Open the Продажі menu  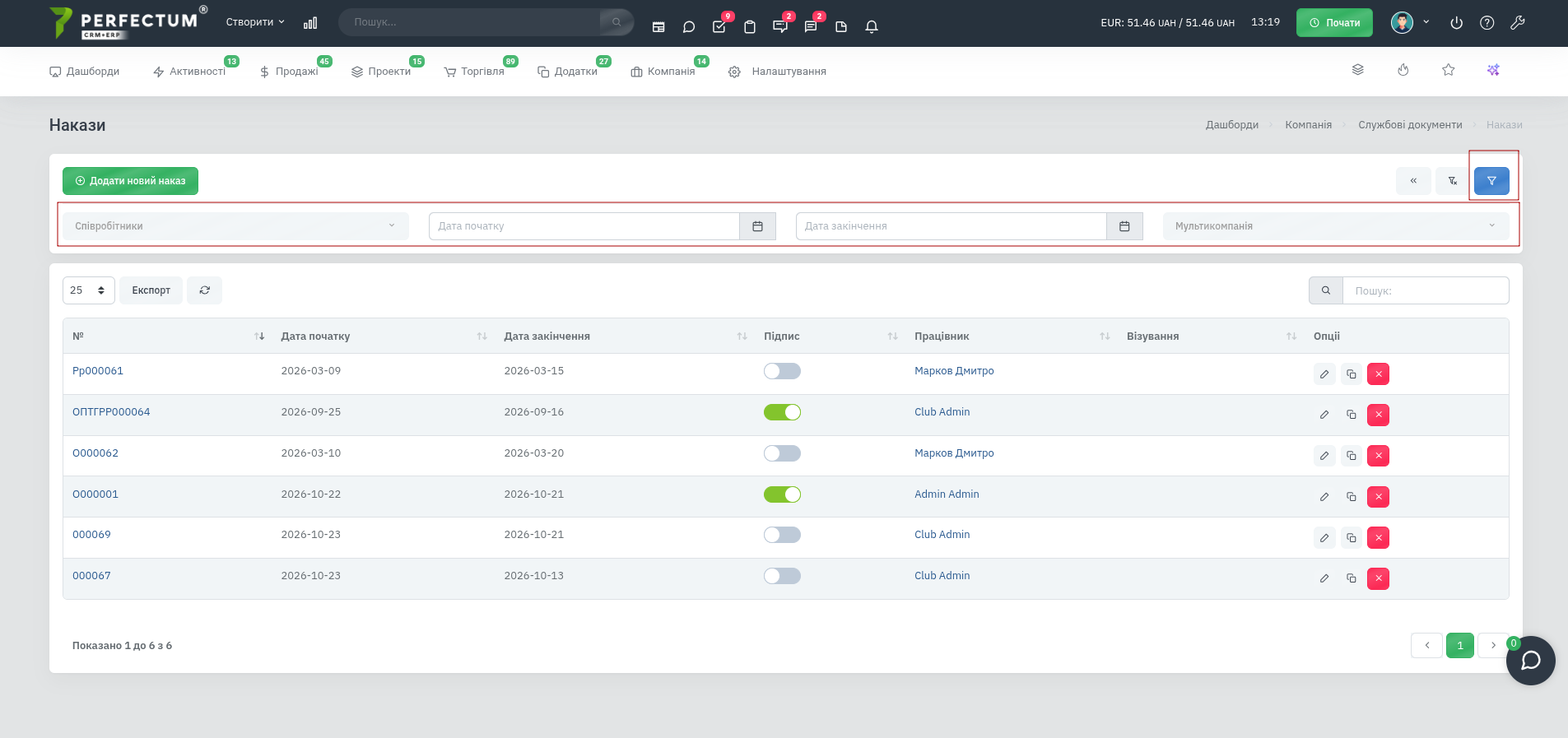[x=290, y=72]
